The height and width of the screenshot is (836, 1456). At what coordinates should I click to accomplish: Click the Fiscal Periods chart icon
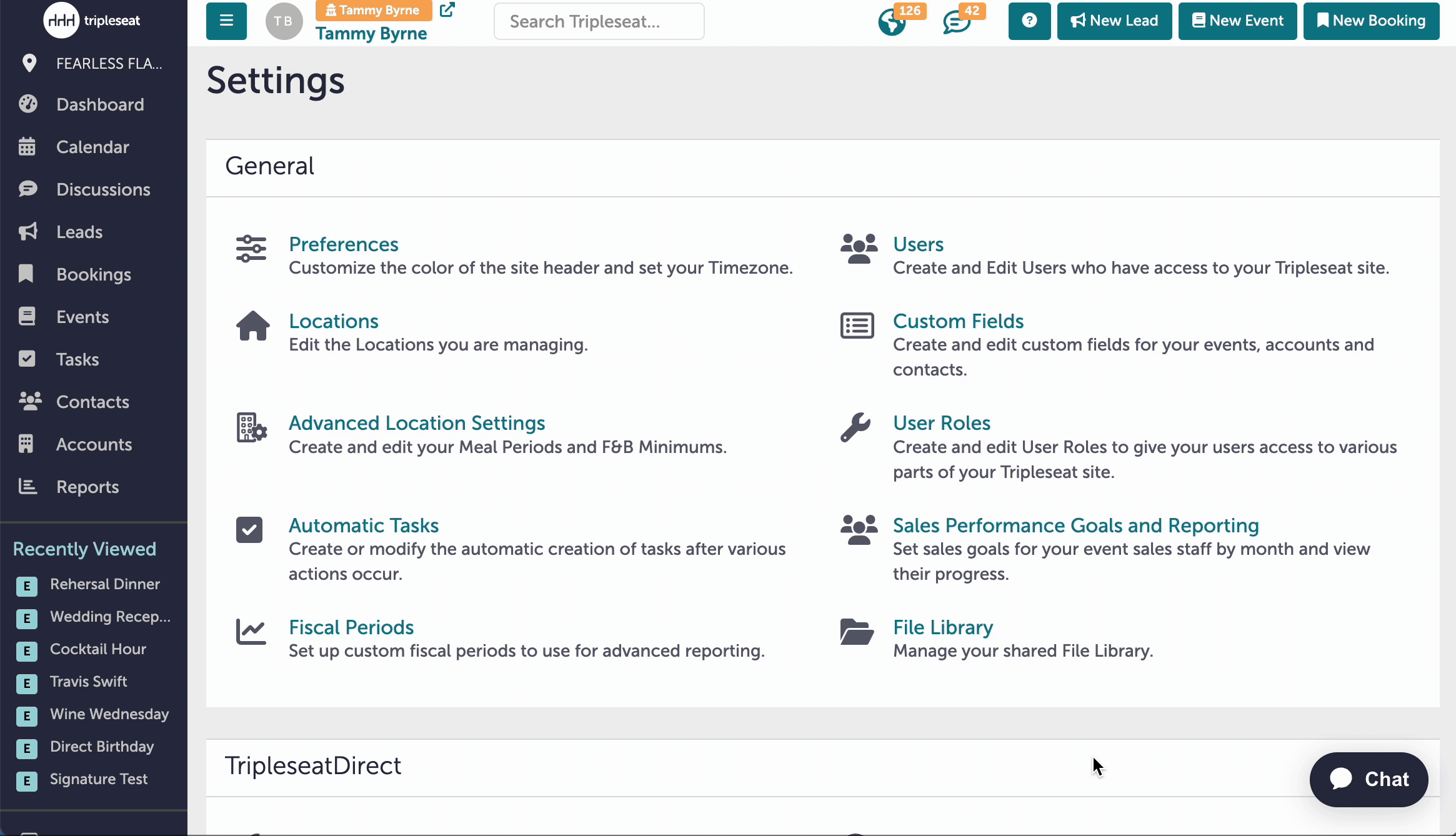tap(251, 632)
